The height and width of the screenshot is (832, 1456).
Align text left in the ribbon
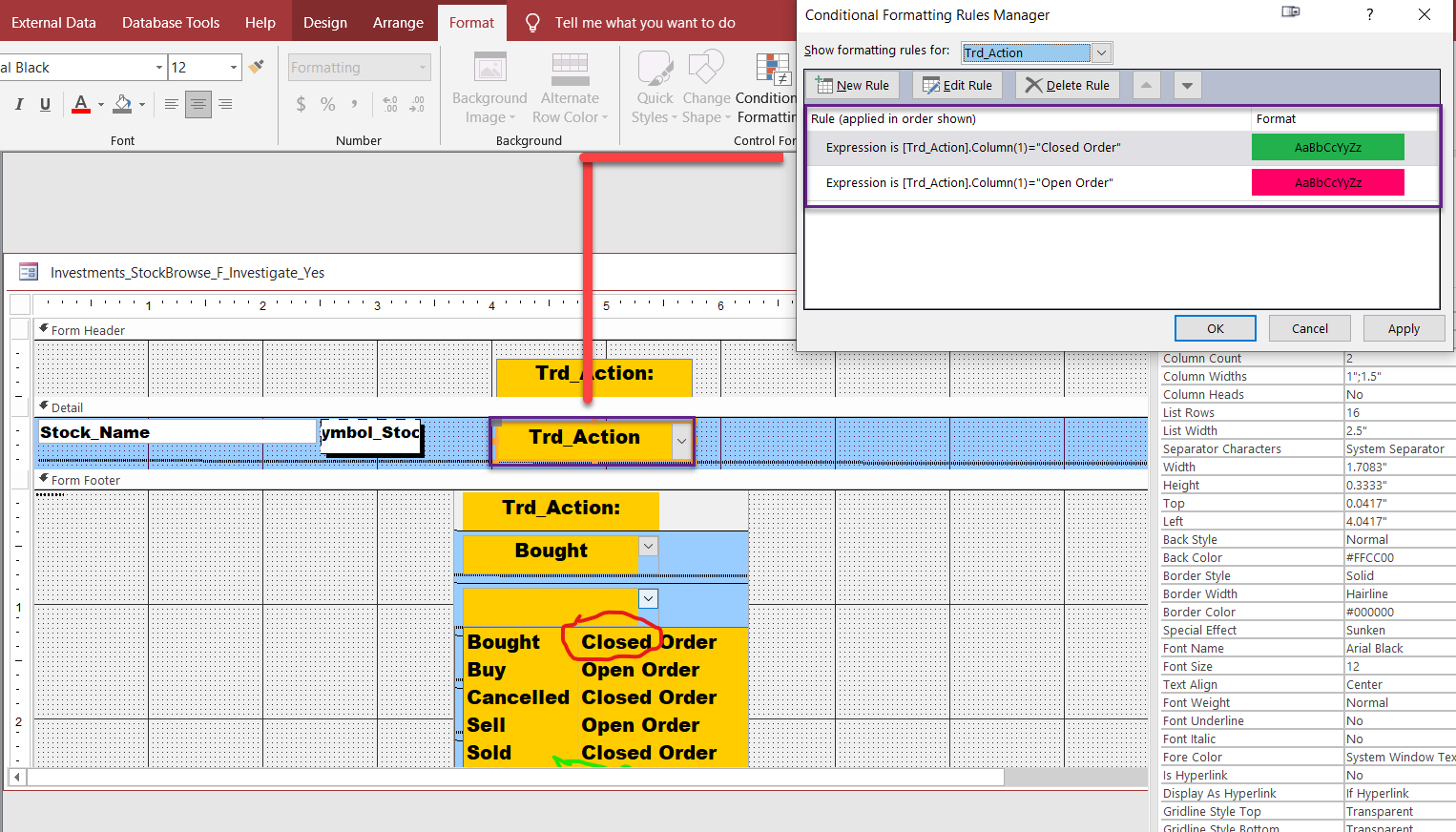click(171, 104)
